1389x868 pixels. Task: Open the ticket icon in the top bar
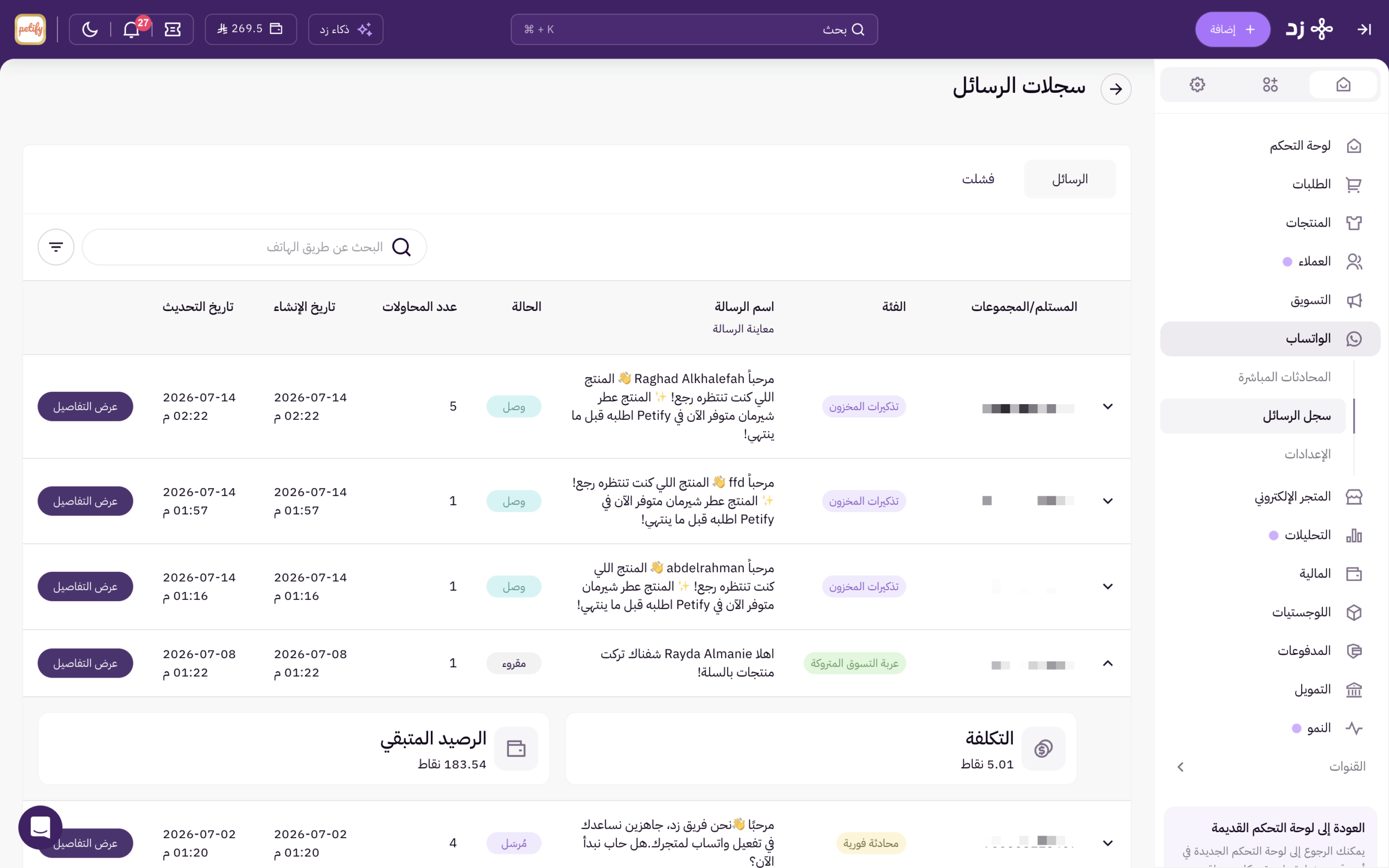coord(173,29)
